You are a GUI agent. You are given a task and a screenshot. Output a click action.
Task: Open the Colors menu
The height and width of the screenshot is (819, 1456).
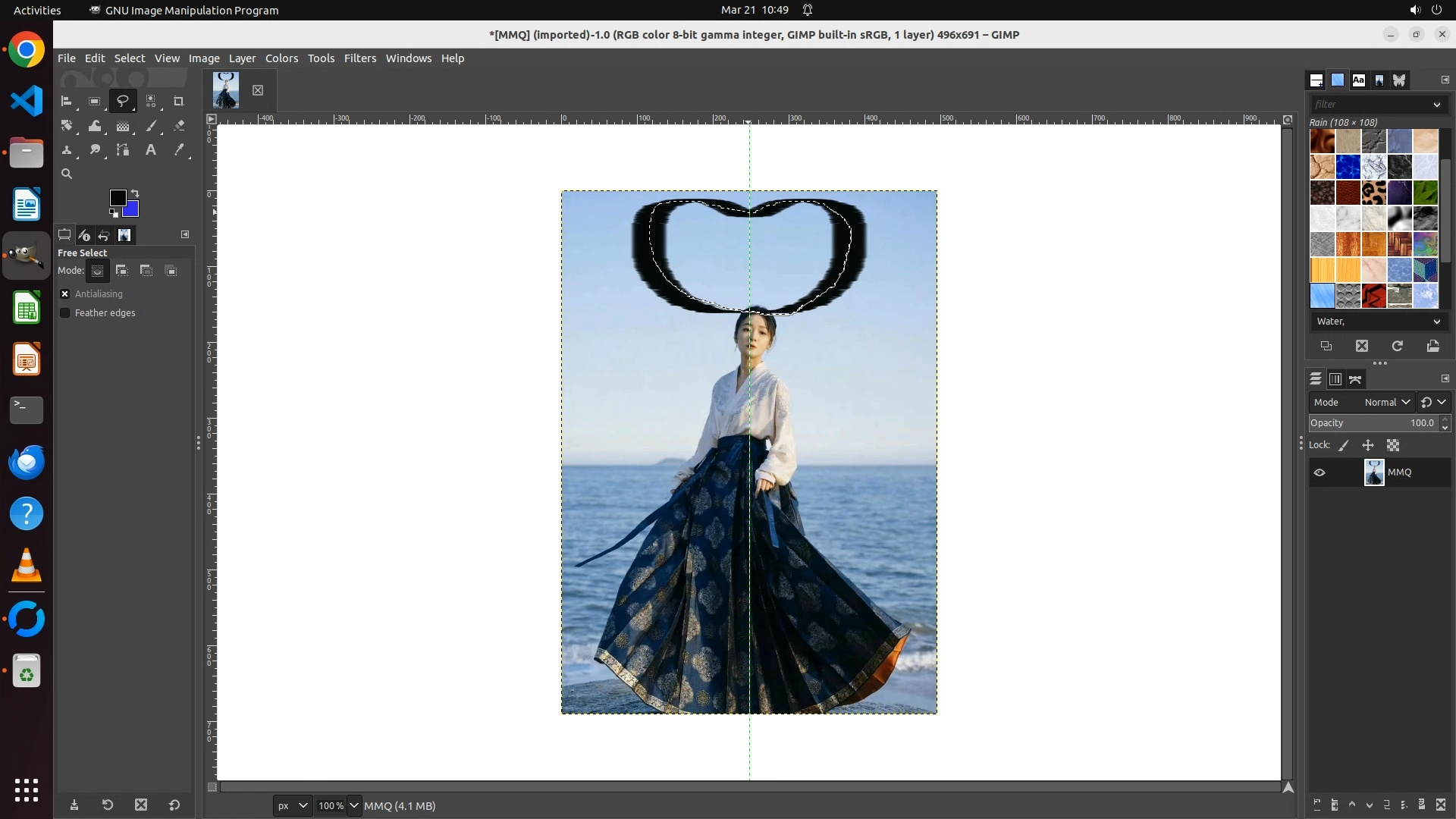[281, 58]
